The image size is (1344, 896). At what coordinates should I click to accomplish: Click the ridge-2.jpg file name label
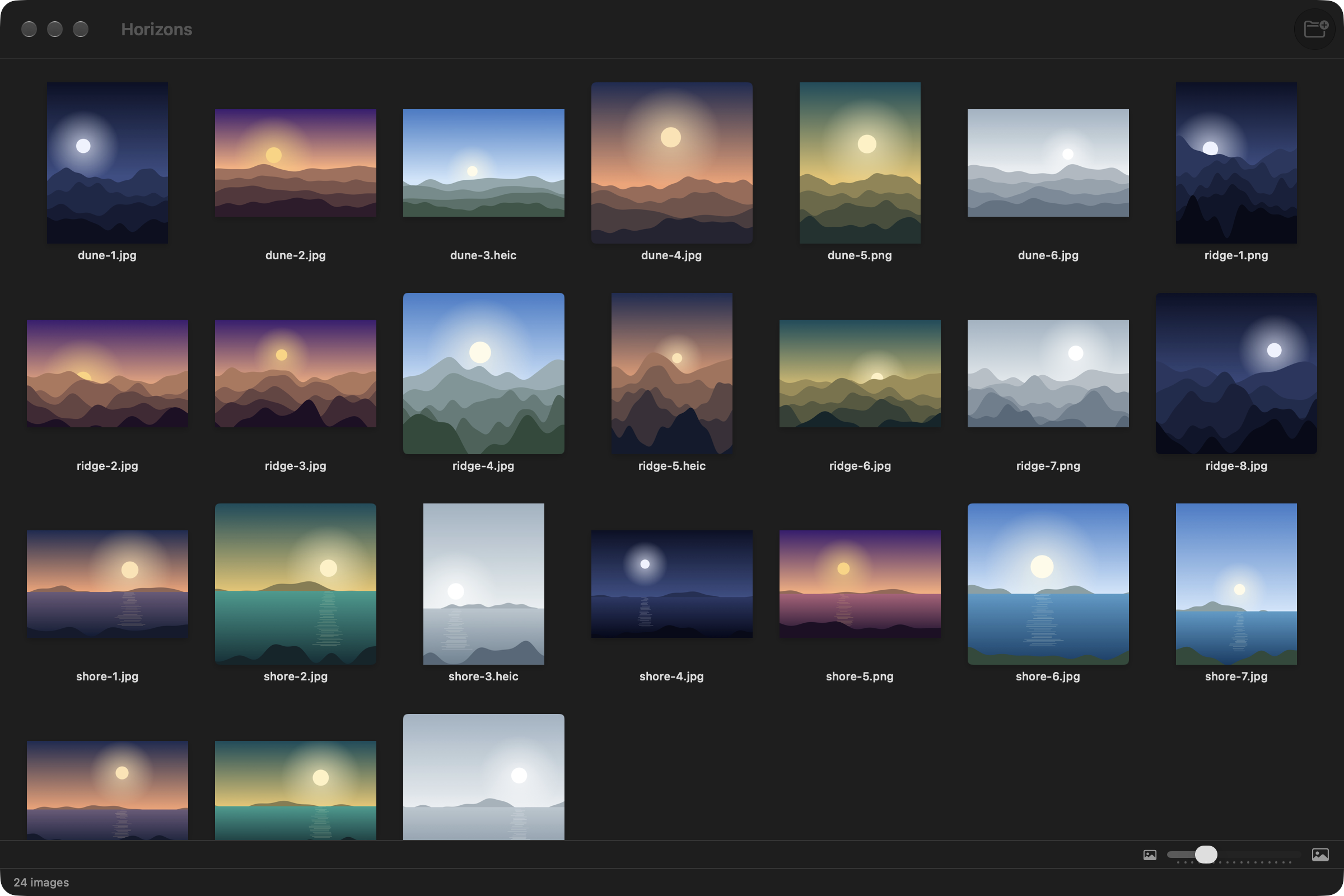[108, 466]
